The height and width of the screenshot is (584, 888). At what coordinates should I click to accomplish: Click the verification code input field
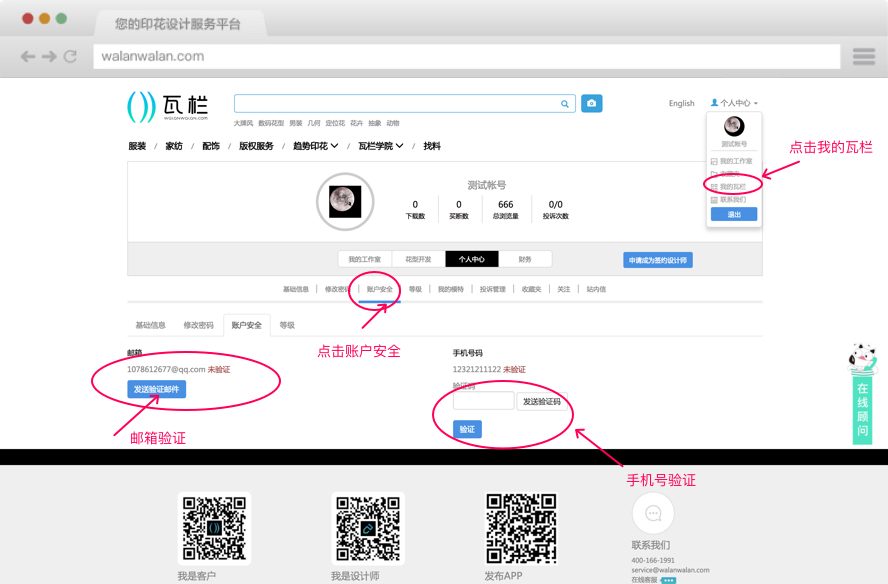coord(482,400)
